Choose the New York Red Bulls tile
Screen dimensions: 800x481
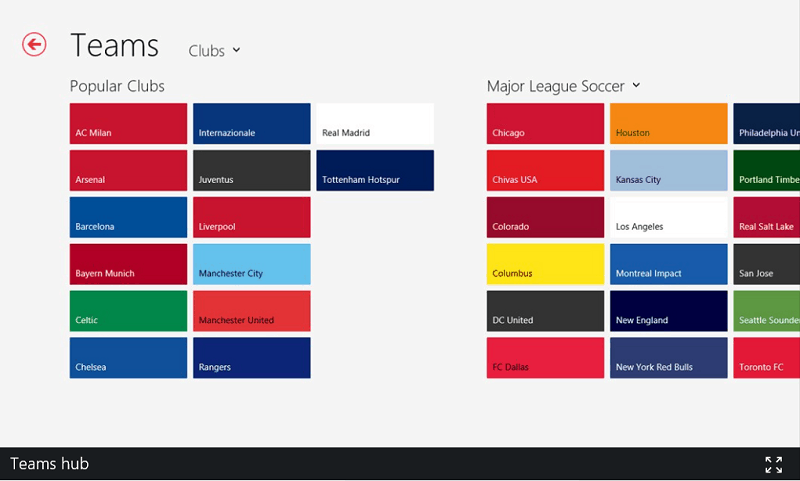pos(669,358)
